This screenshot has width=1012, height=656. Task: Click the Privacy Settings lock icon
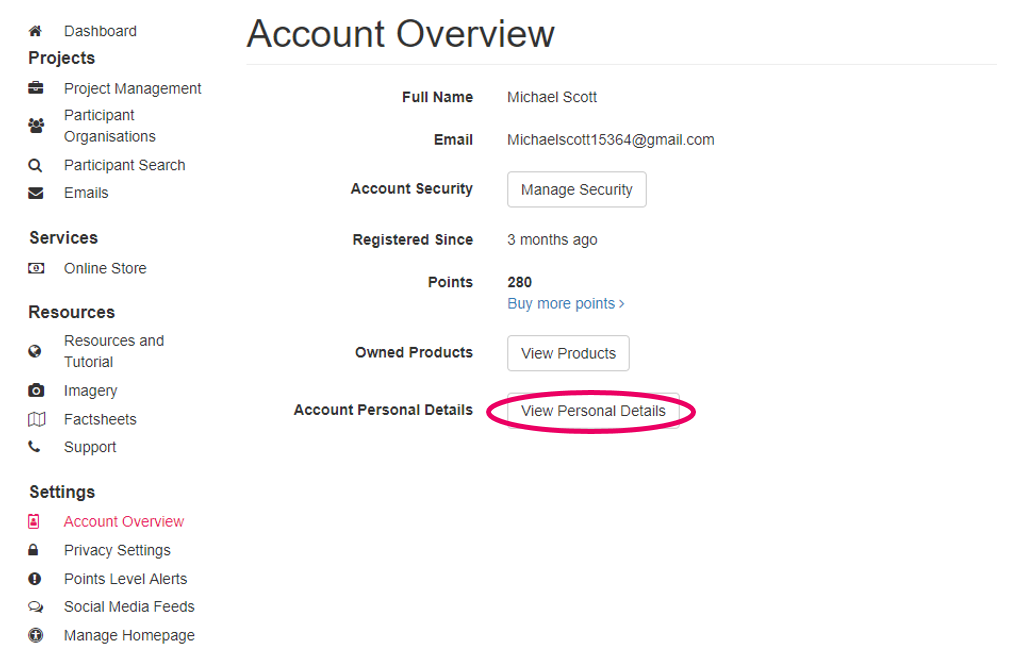(x=34, y=549)
